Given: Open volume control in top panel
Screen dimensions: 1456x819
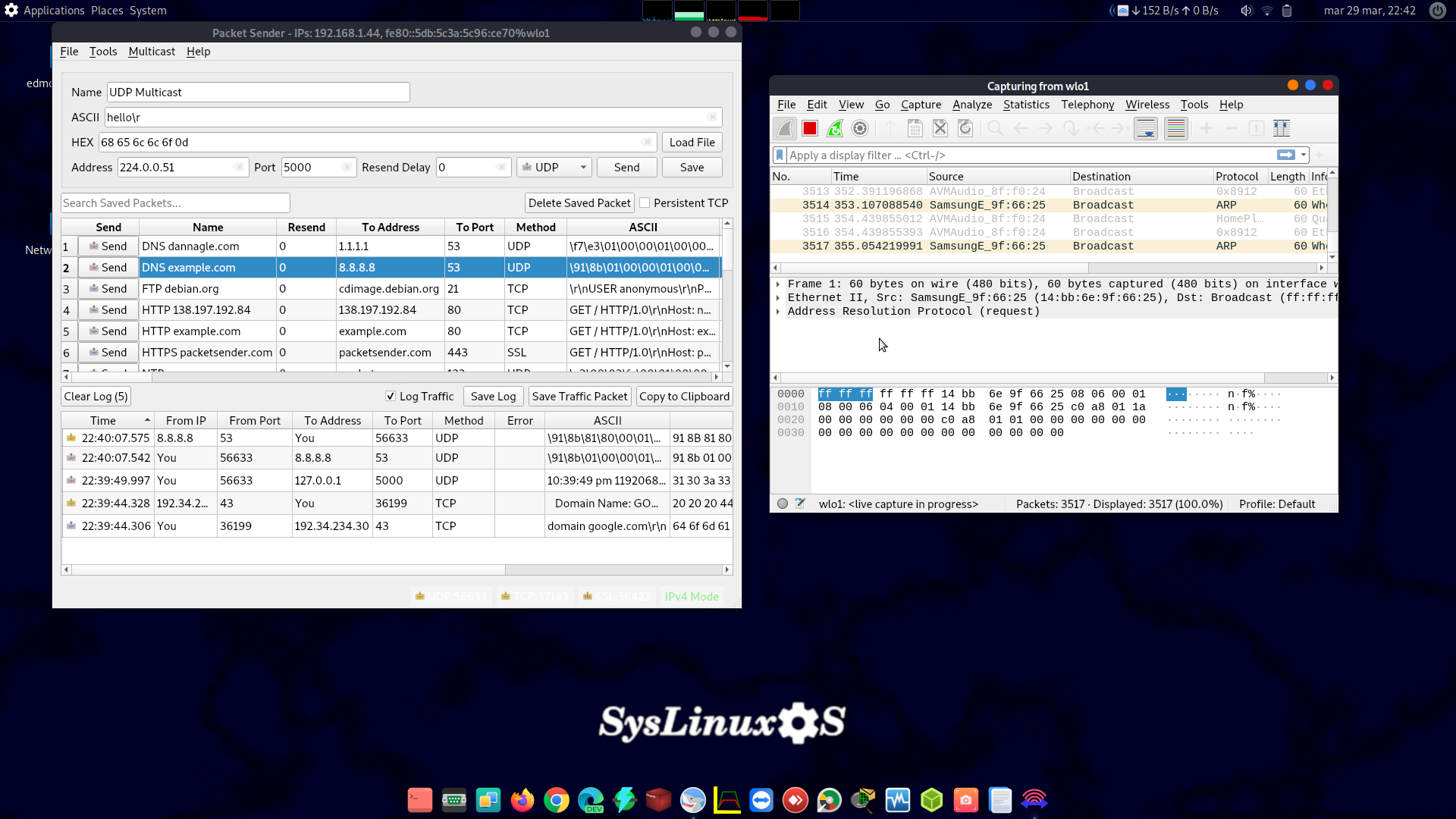Looking at the screenshot, I should 1246,11.
